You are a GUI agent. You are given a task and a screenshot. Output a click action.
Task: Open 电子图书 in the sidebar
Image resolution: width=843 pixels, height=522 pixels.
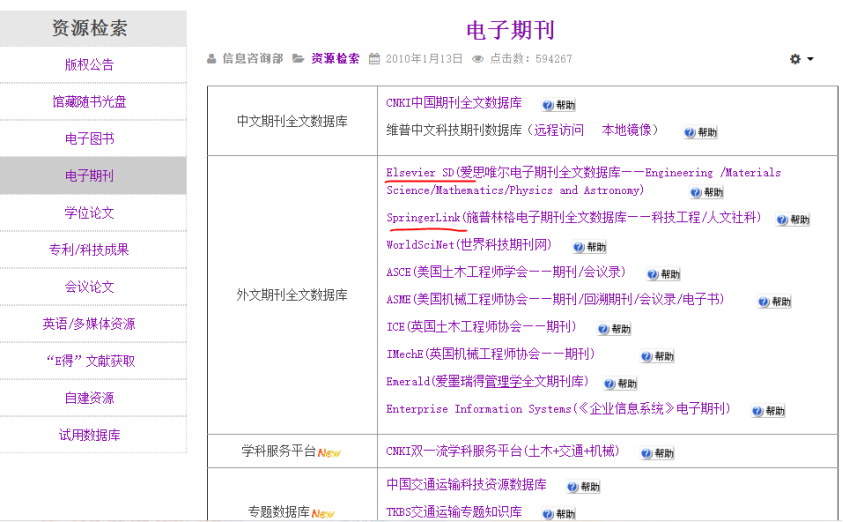point(89,139)
